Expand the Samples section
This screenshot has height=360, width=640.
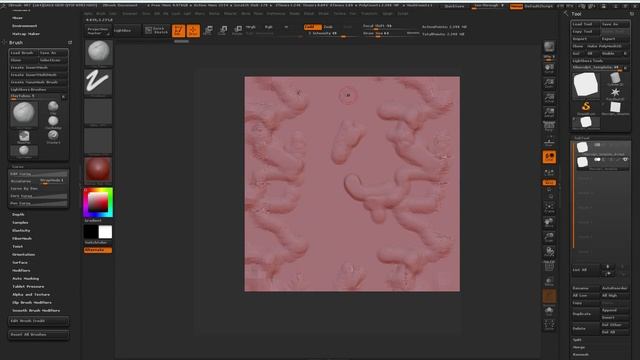pos(20,222)
